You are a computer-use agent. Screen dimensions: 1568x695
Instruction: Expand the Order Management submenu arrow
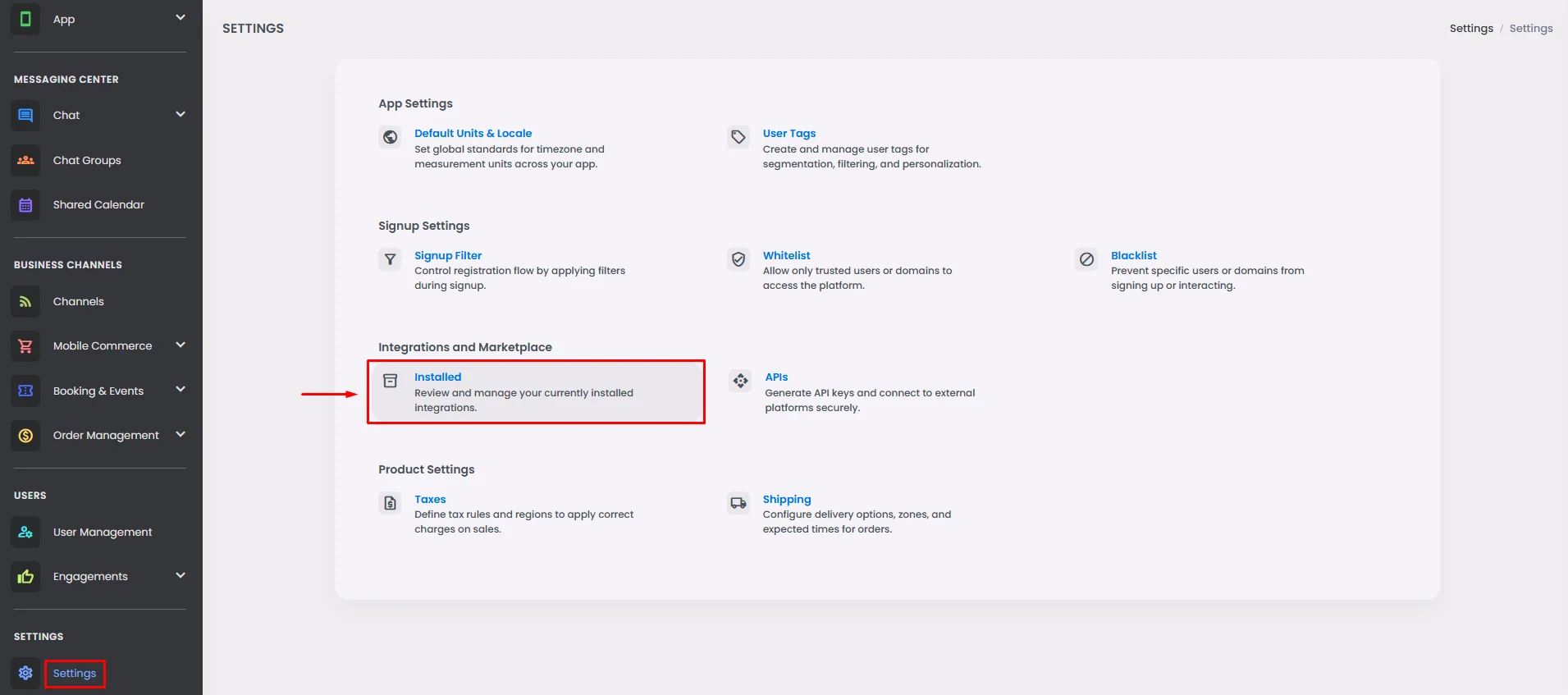[x=181, y=434]
